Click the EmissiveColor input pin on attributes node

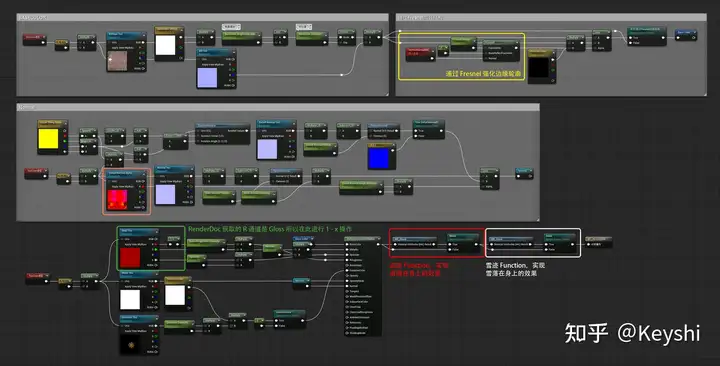[347, 270]
